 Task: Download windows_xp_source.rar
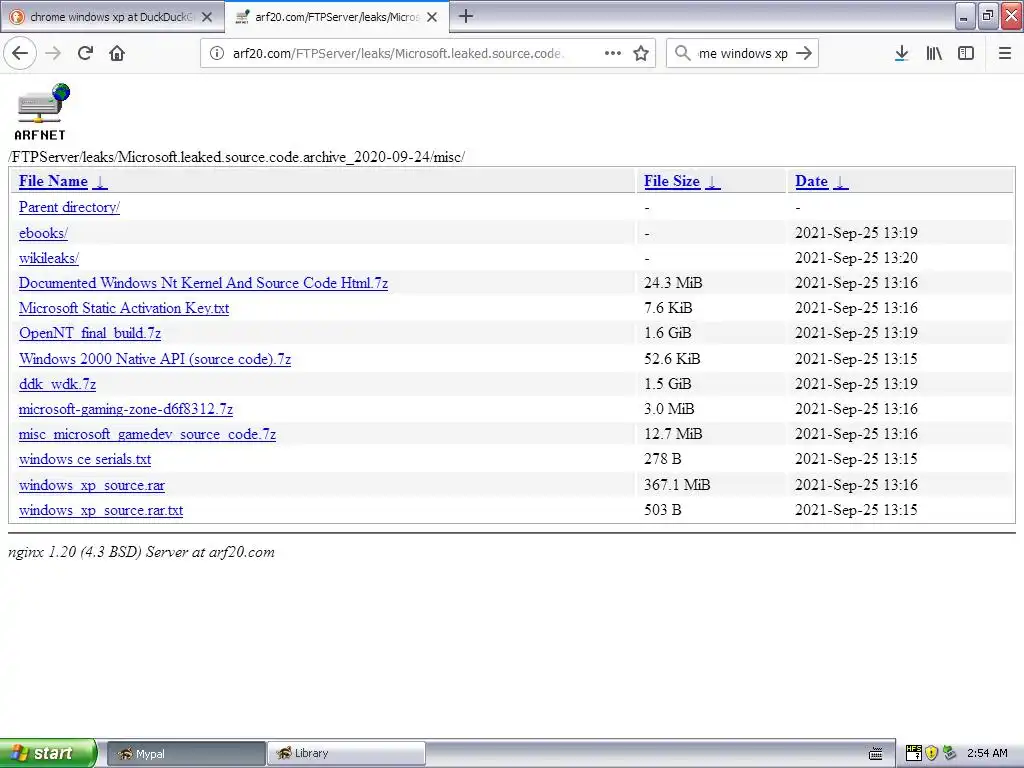click(x=91, y=485)
